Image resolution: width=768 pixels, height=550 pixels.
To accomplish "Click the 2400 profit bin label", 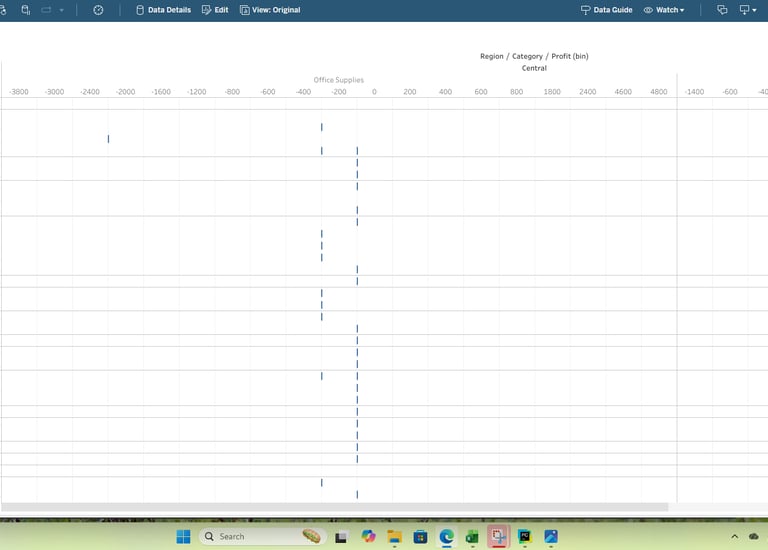I will pos(587,92).
